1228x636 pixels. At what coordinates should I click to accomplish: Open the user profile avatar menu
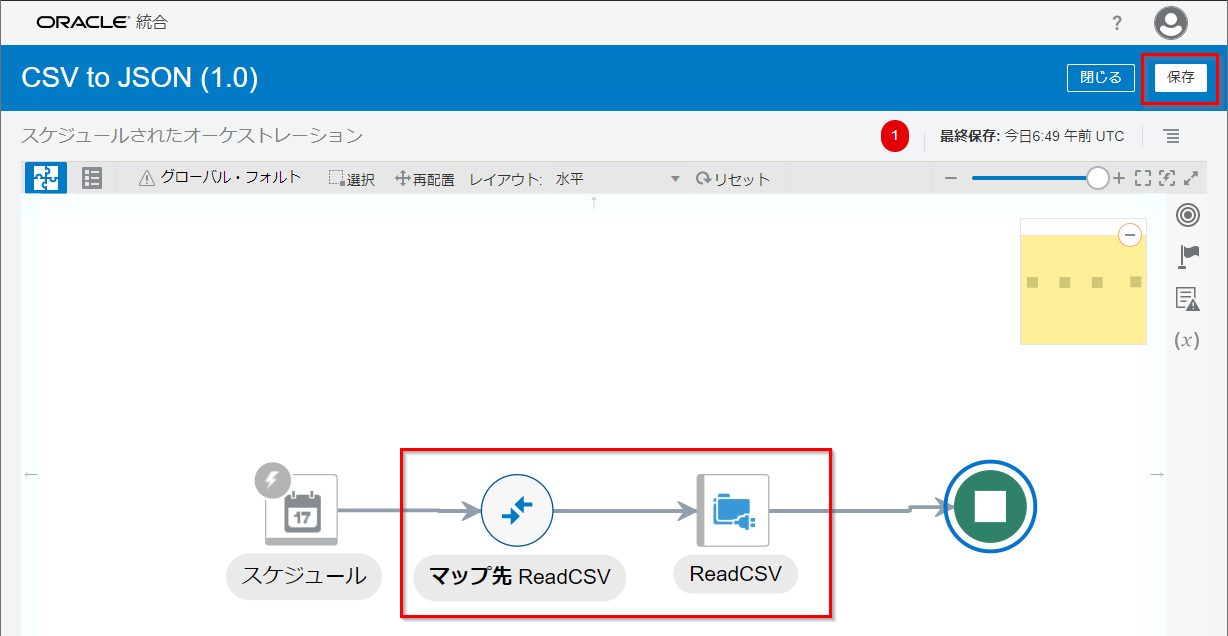[x=1170, y=23]
